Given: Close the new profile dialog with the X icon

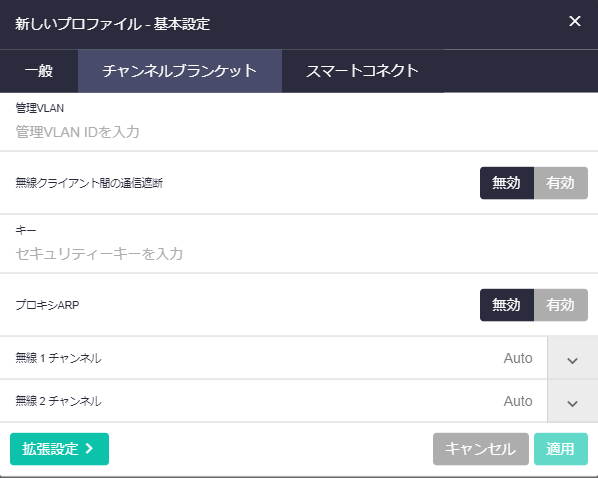Looking at the screenshot, I should click(575, 21).
